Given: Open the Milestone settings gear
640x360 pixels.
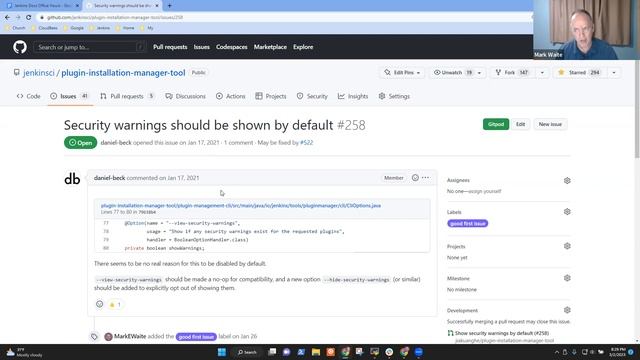Looking at the screenshot, I should 567,278.
